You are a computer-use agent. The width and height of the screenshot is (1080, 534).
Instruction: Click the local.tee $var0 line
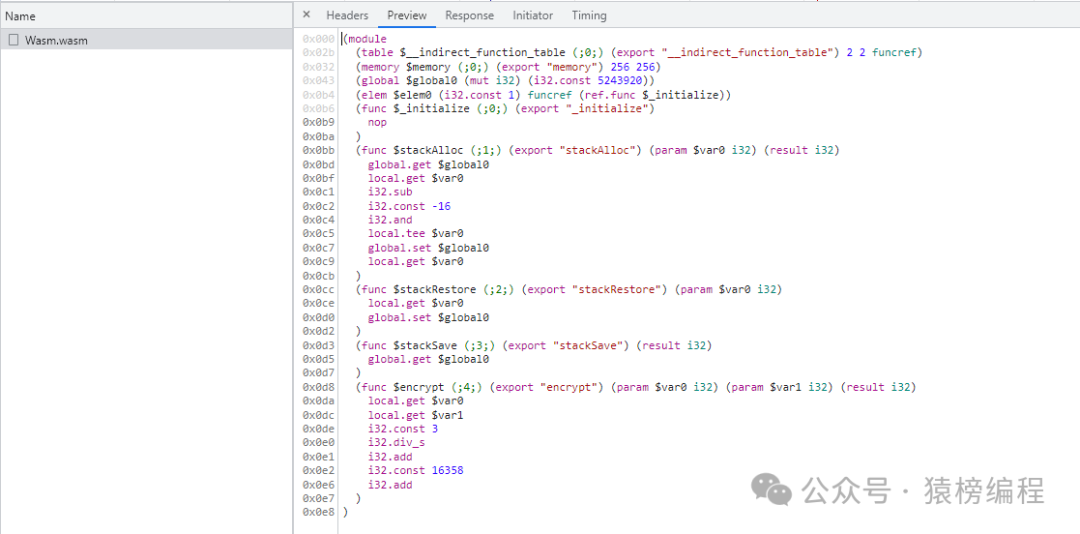tap(415, 234)
